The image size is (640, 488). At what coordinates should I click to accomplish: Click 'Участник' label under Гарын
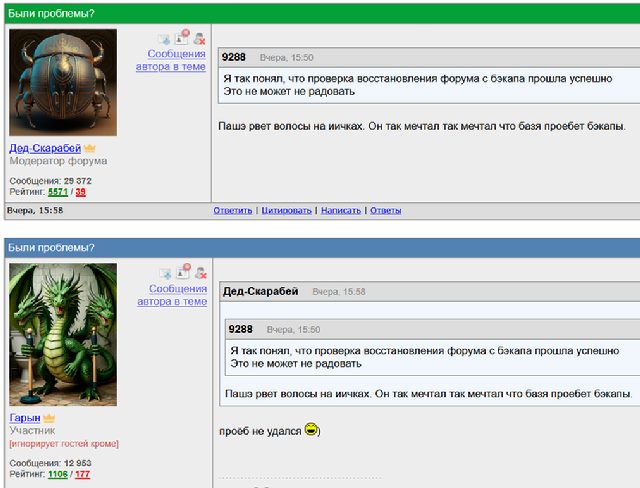(32, 430)
